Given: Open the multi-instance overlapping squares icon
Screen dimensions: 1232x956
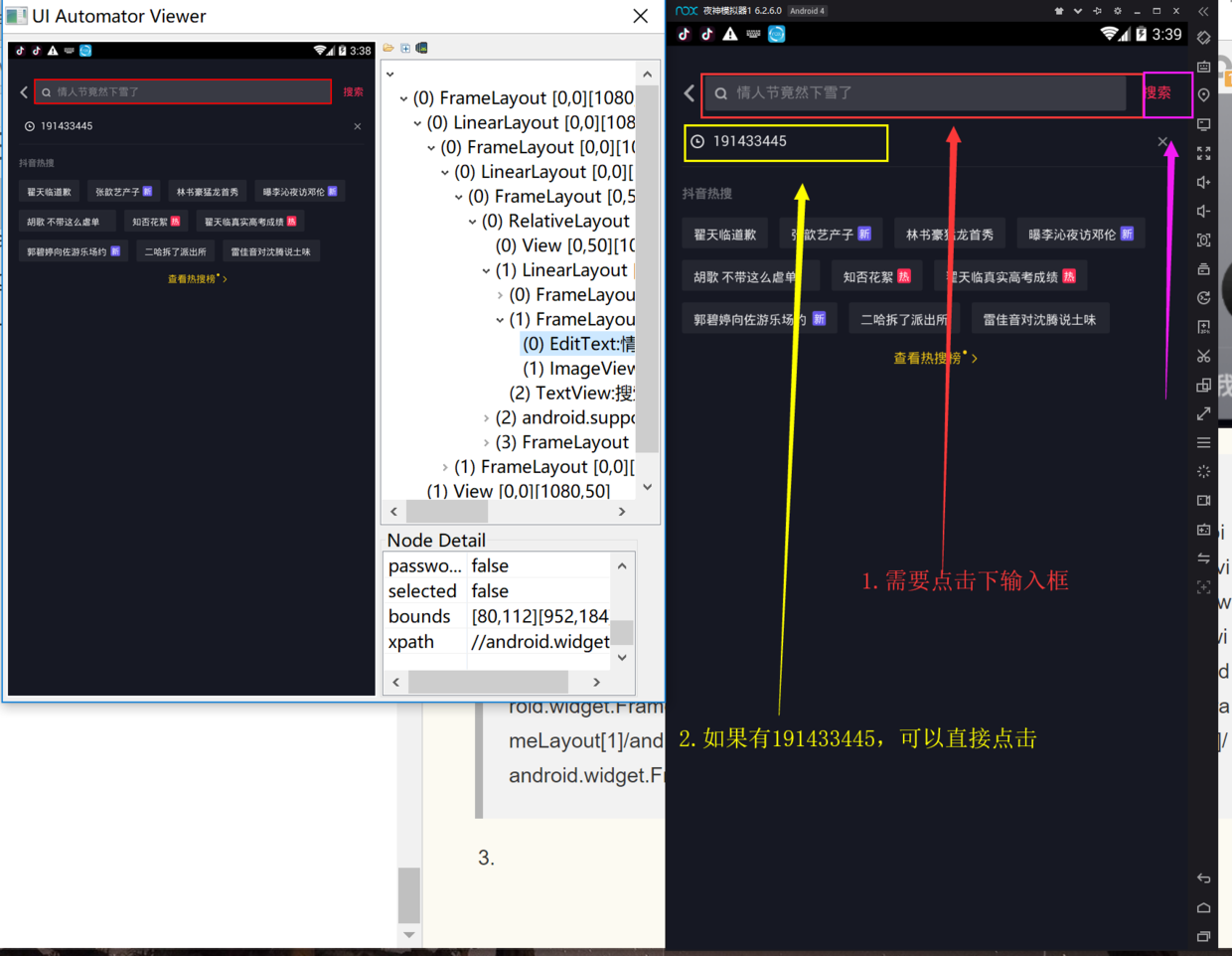Looking at the screenshot, I should pos(1203,385).
